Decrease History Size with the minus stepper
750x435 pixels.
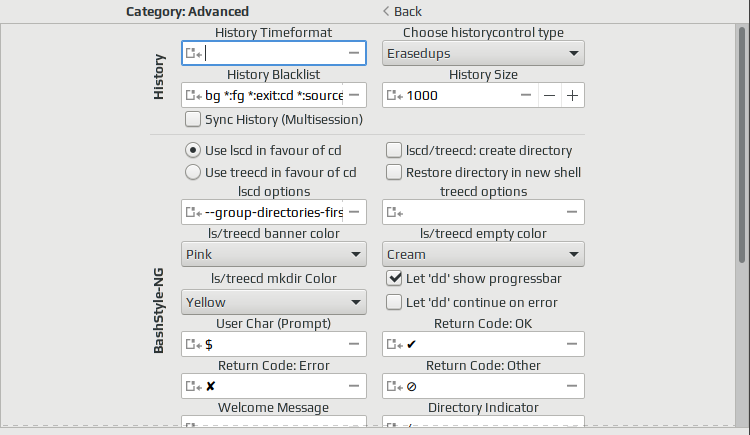pos(550,95)
